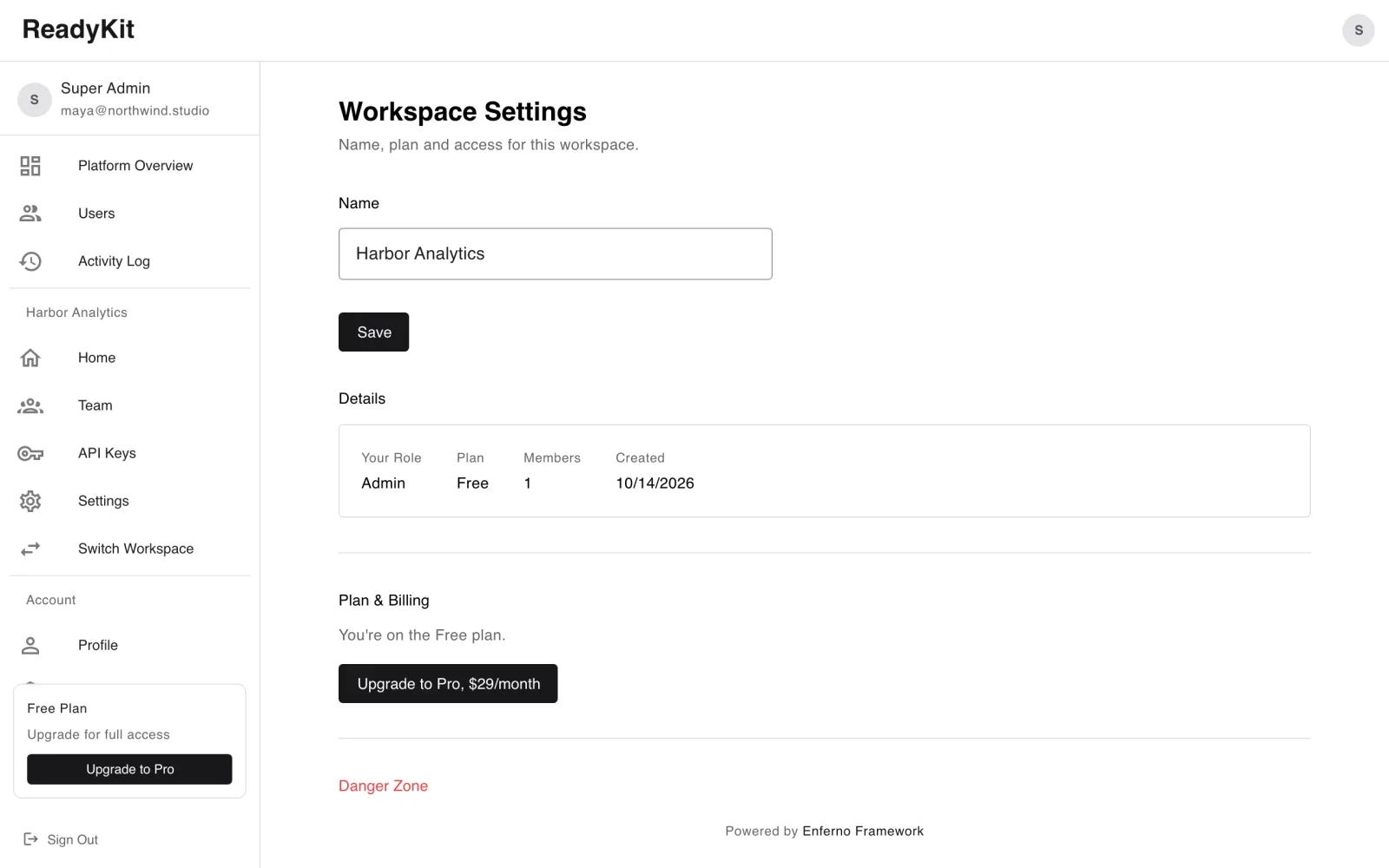Open the Profile page
The height and width of the screenshot is (868, 1389).
tap(129, 645)
